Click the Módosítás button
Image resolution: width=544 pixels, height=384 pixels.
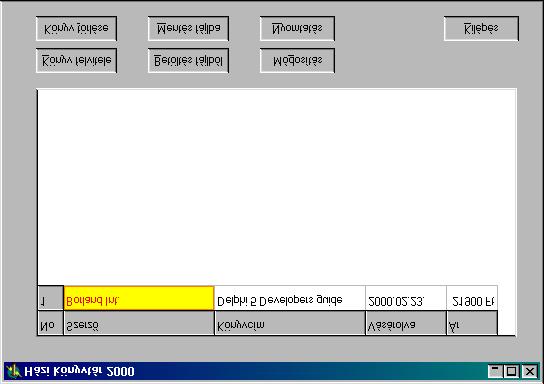(297, 61)
